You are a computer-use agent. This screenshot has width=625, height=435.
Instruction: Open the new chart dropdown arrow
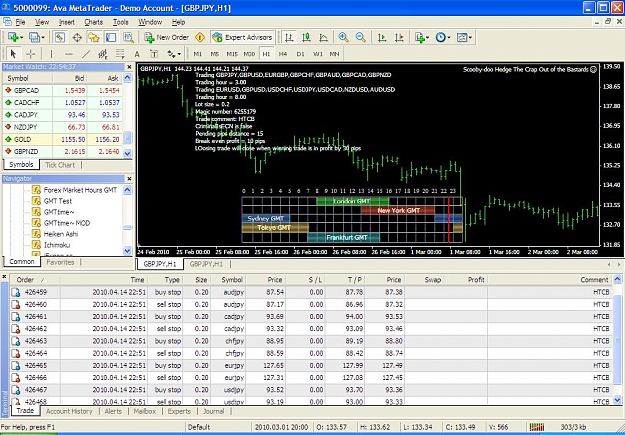coord(21,37)
